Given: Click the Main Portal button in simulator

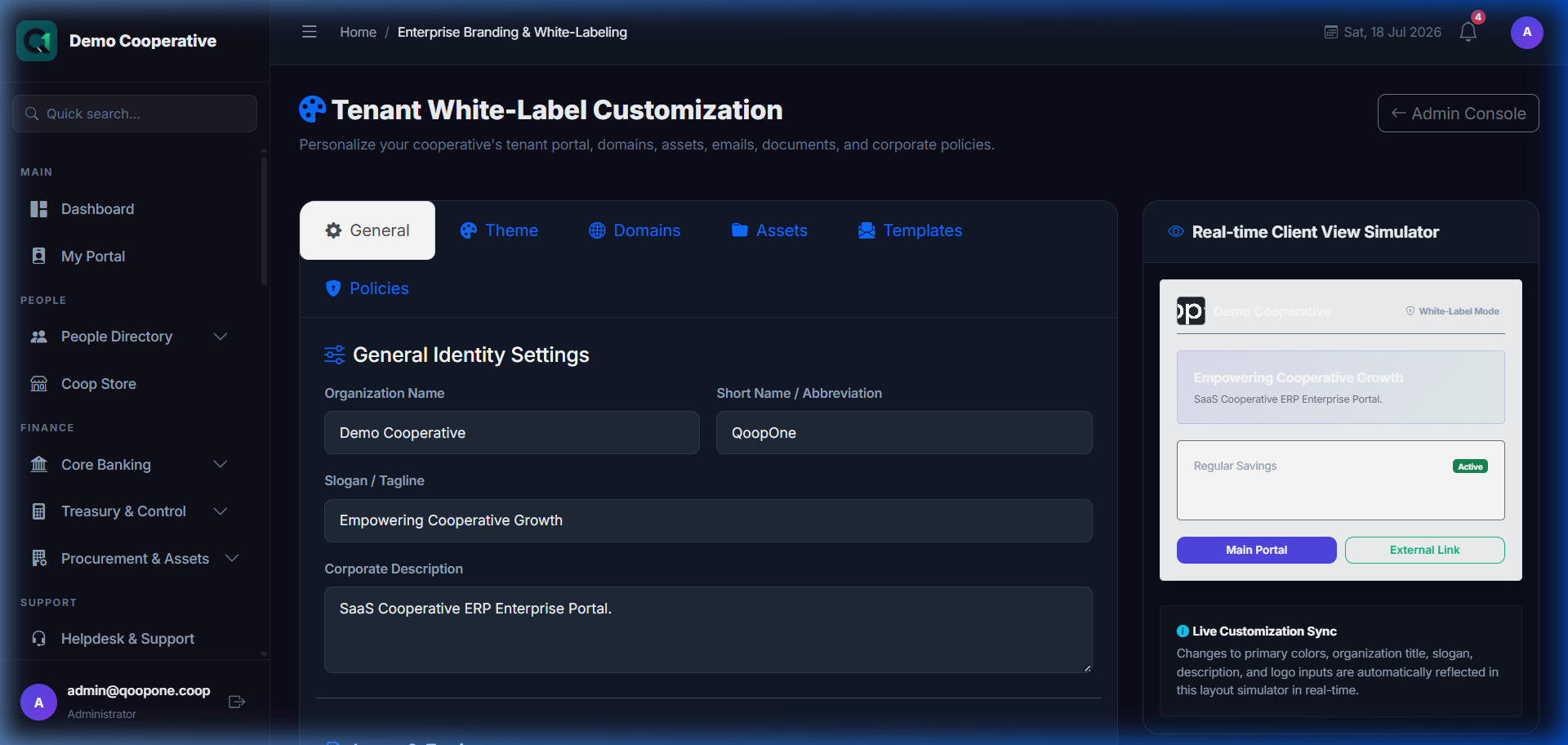Looking at the screenshot, I should (1256, 550).
